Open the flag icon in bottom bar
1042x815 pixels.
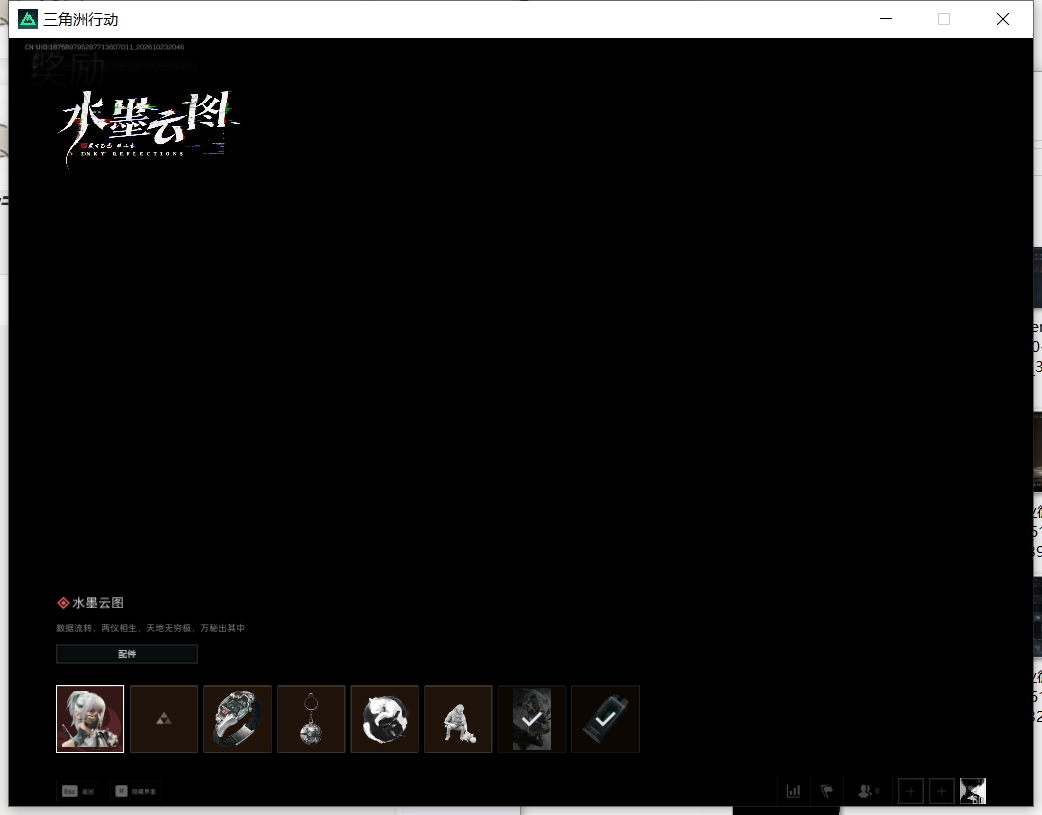click(x=827, y=791)
